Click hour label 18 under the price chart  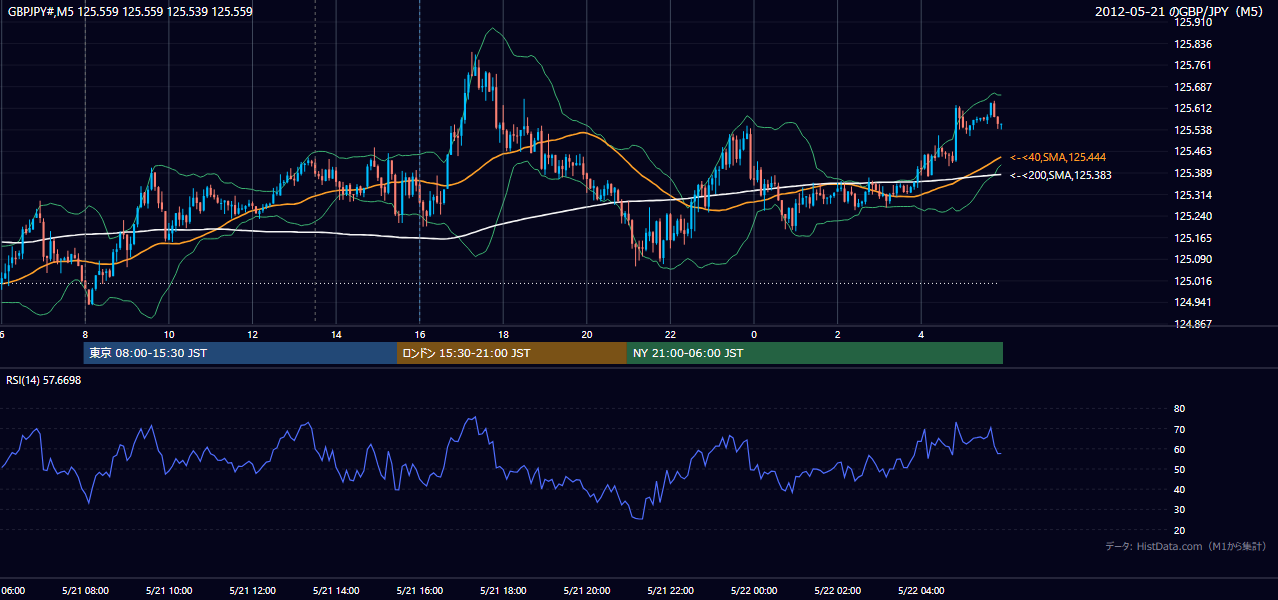503,334
